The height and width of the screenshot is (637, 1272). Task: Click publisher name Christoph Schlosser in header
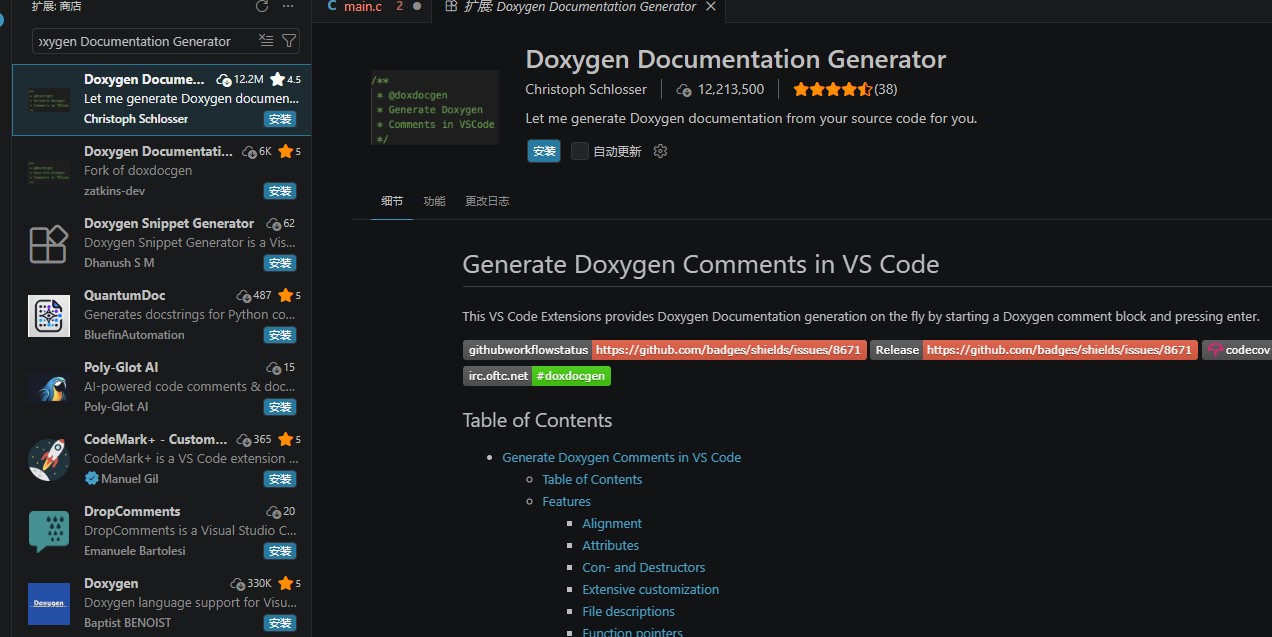586,89
